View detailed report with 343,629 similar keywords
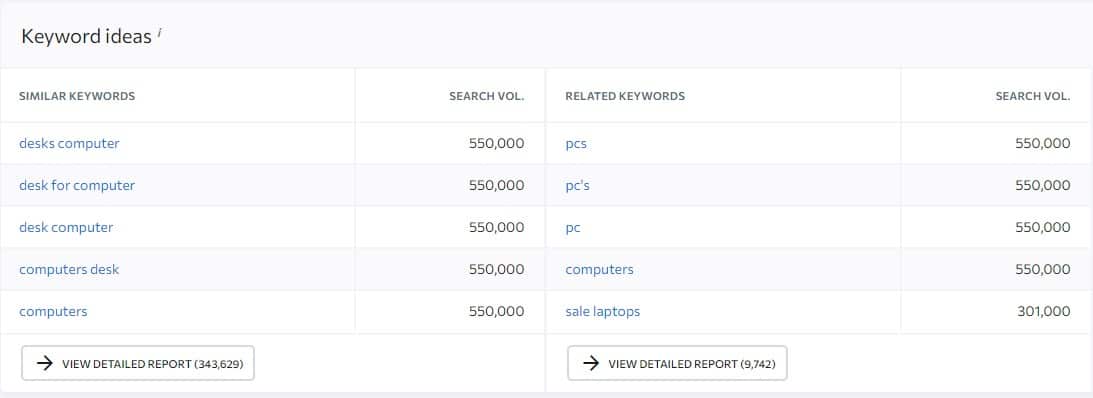The image size is (1093, 398). pyautogui.click(x=138, y=363)
